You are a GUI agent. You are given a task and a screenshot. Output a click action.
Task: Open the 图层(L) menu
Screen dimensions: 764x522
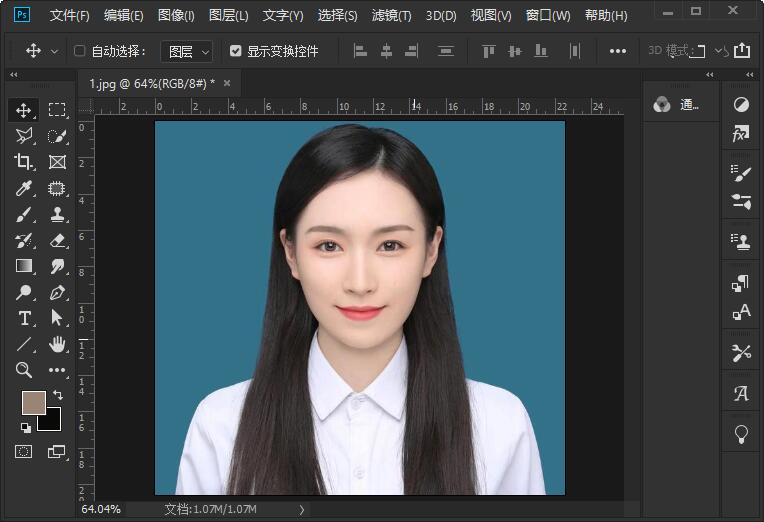click(x=228, y=16)
